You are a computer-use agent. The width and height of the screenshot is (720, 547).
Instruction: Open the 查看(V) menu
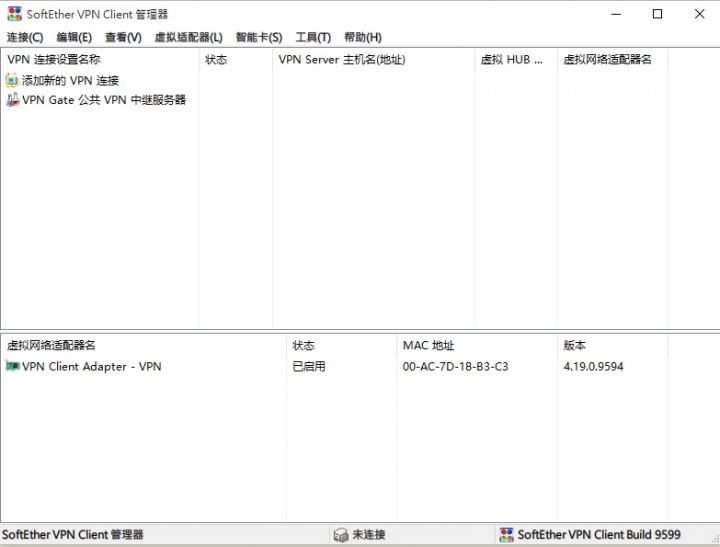(x=123, y=37)
